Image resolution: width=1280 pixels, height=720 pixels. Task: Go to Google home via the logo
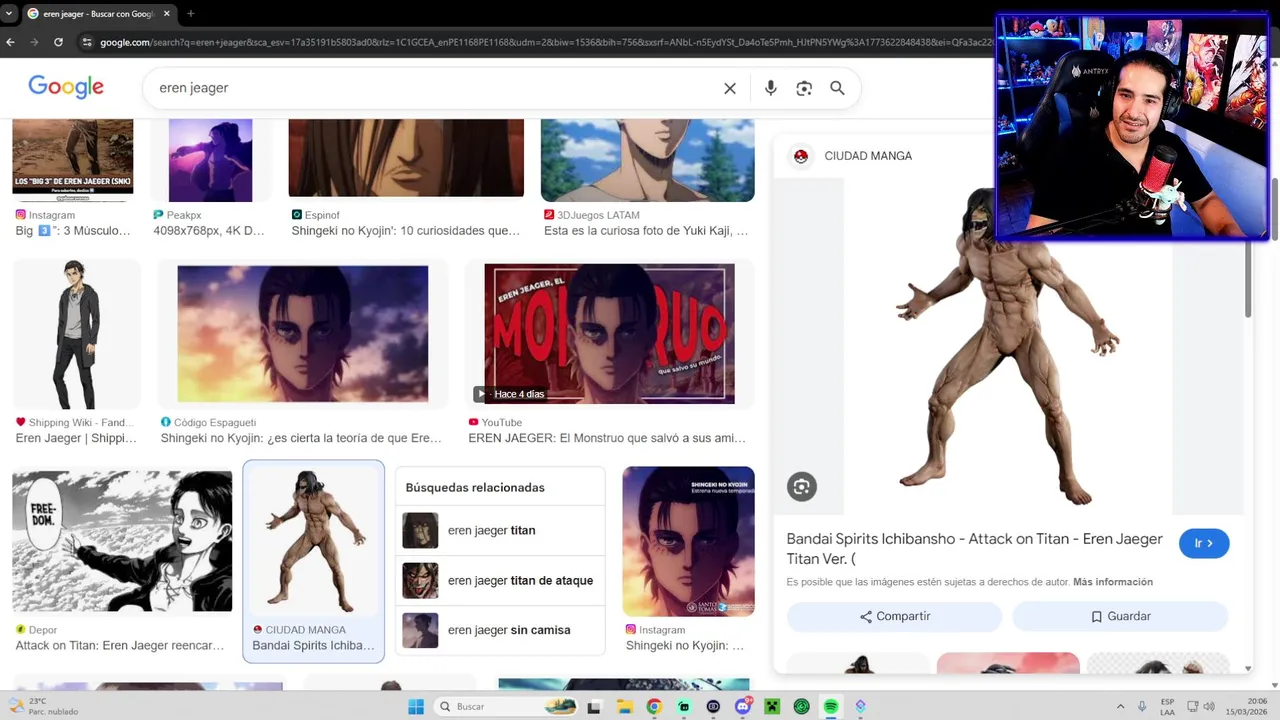[x=66, y=87]
